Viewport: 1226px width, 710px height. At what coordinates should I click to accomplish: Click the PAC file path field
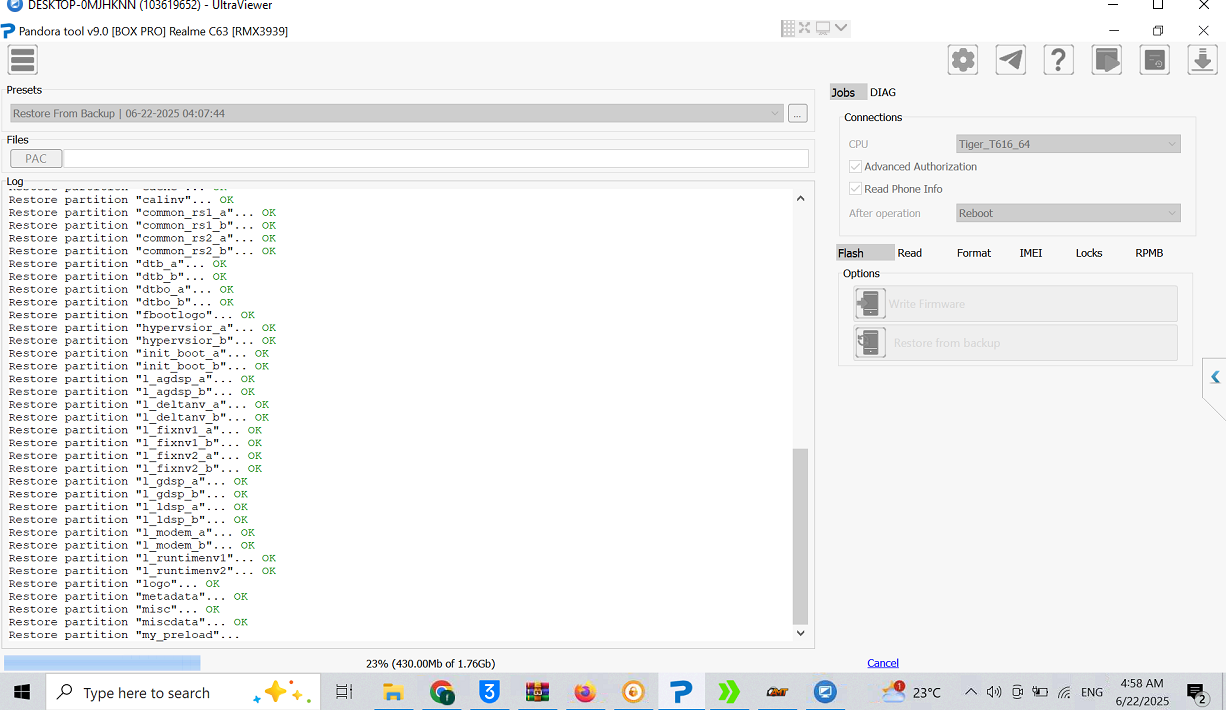point(436,159)
